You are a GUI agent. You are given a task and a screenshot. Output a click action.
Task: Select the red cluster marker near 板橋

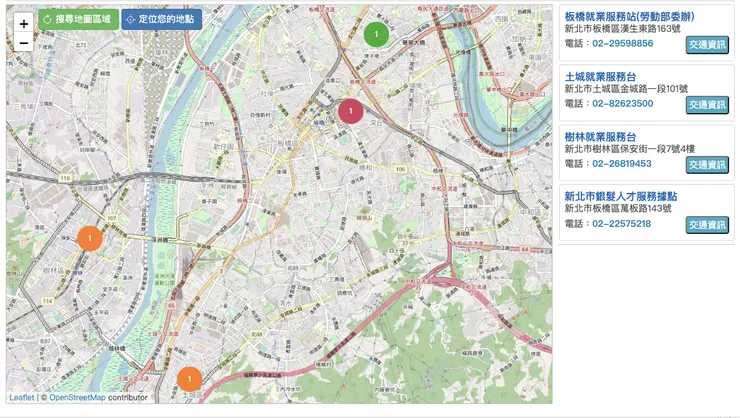351,111
